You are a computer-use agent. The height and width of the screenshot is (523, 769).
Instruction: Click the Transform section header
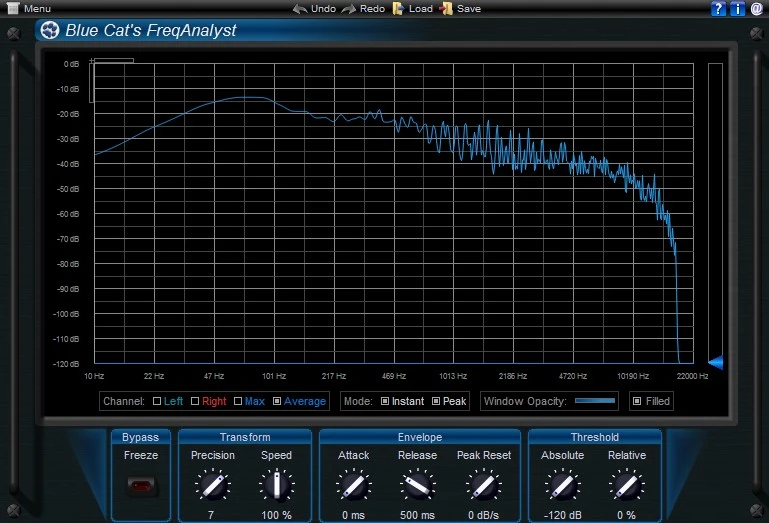[x=245, y=437]
